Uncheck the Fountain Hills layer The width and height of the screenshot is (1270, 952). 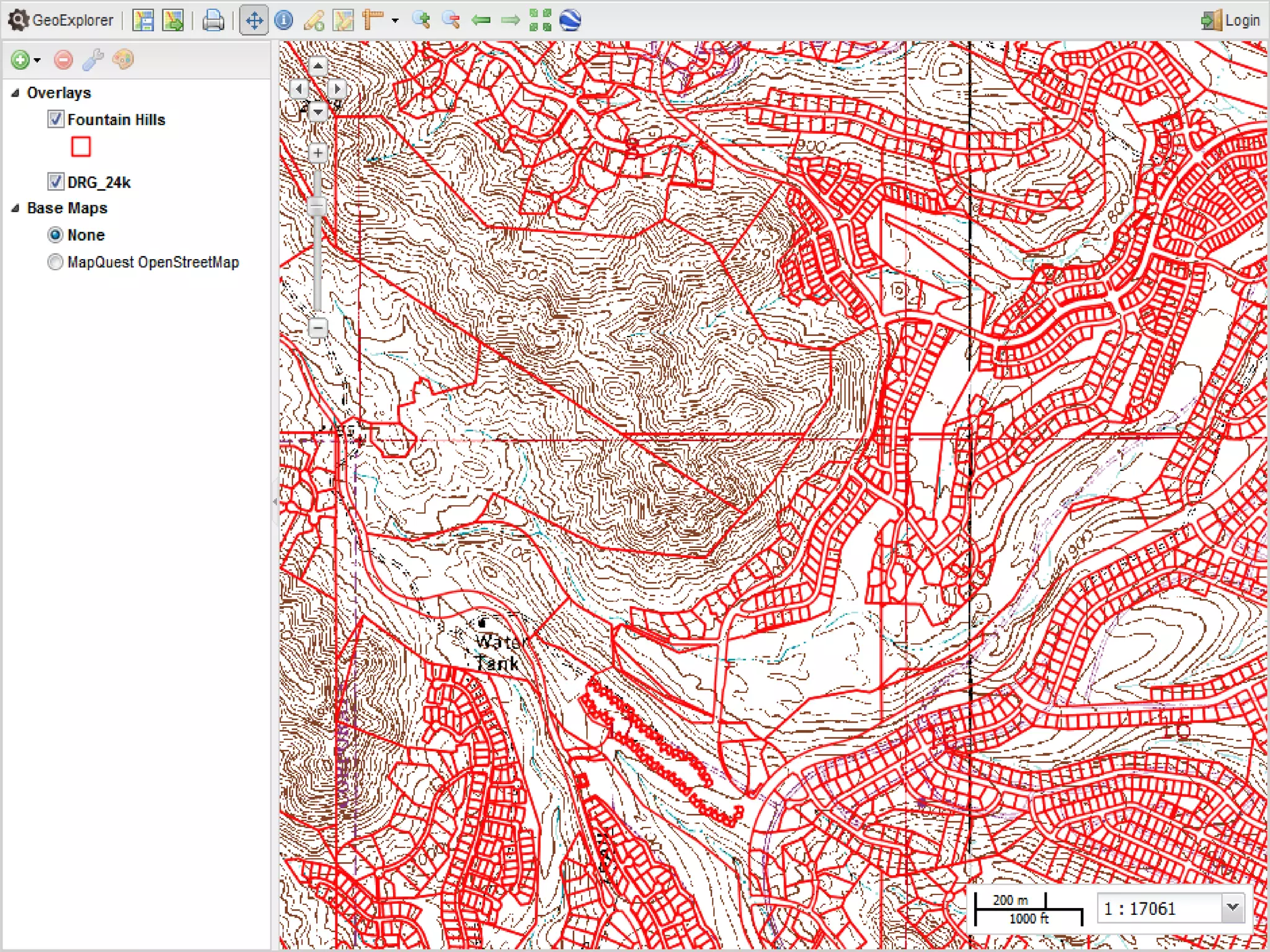pos(56,119)
